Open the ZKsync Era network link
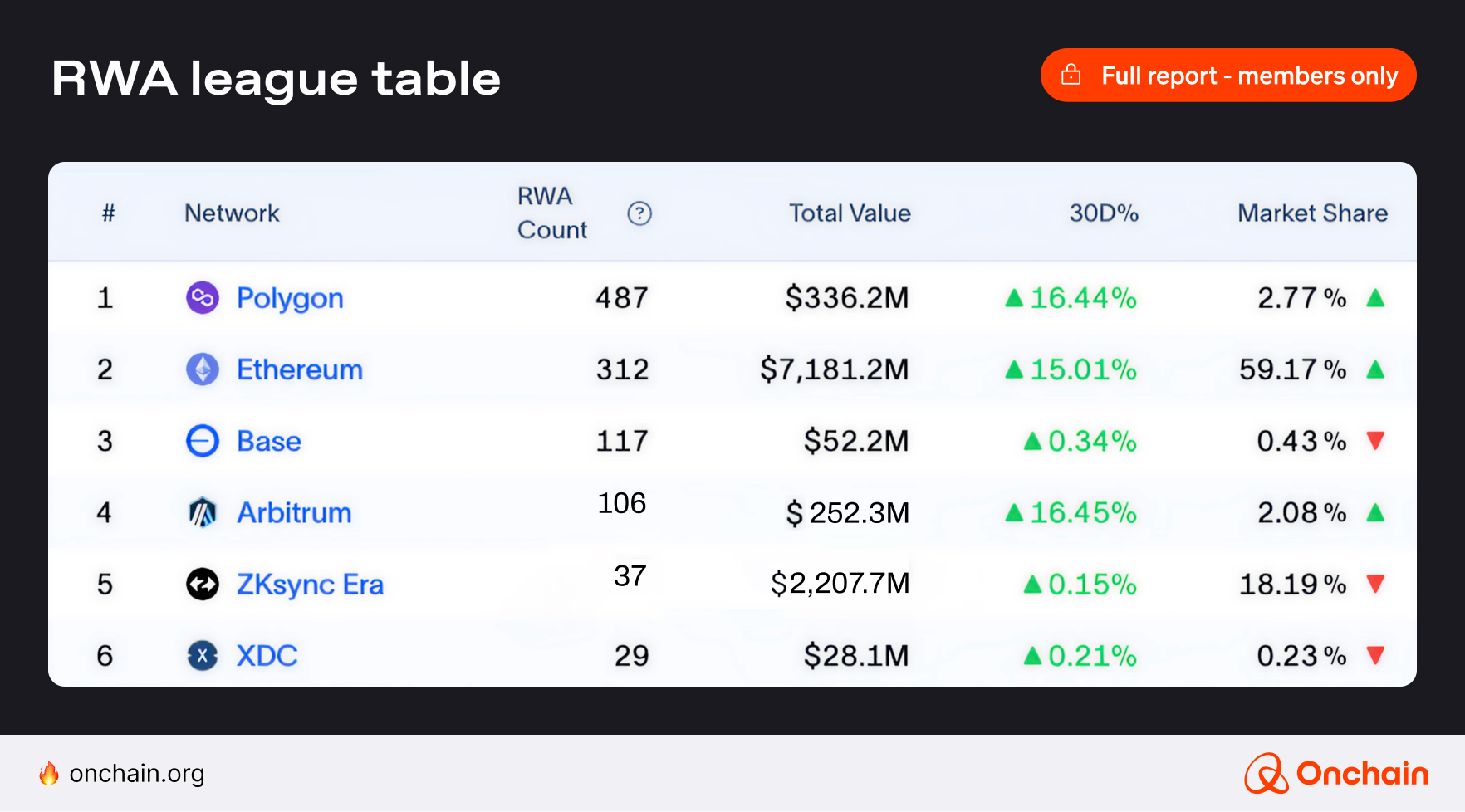 click(310, 585)
